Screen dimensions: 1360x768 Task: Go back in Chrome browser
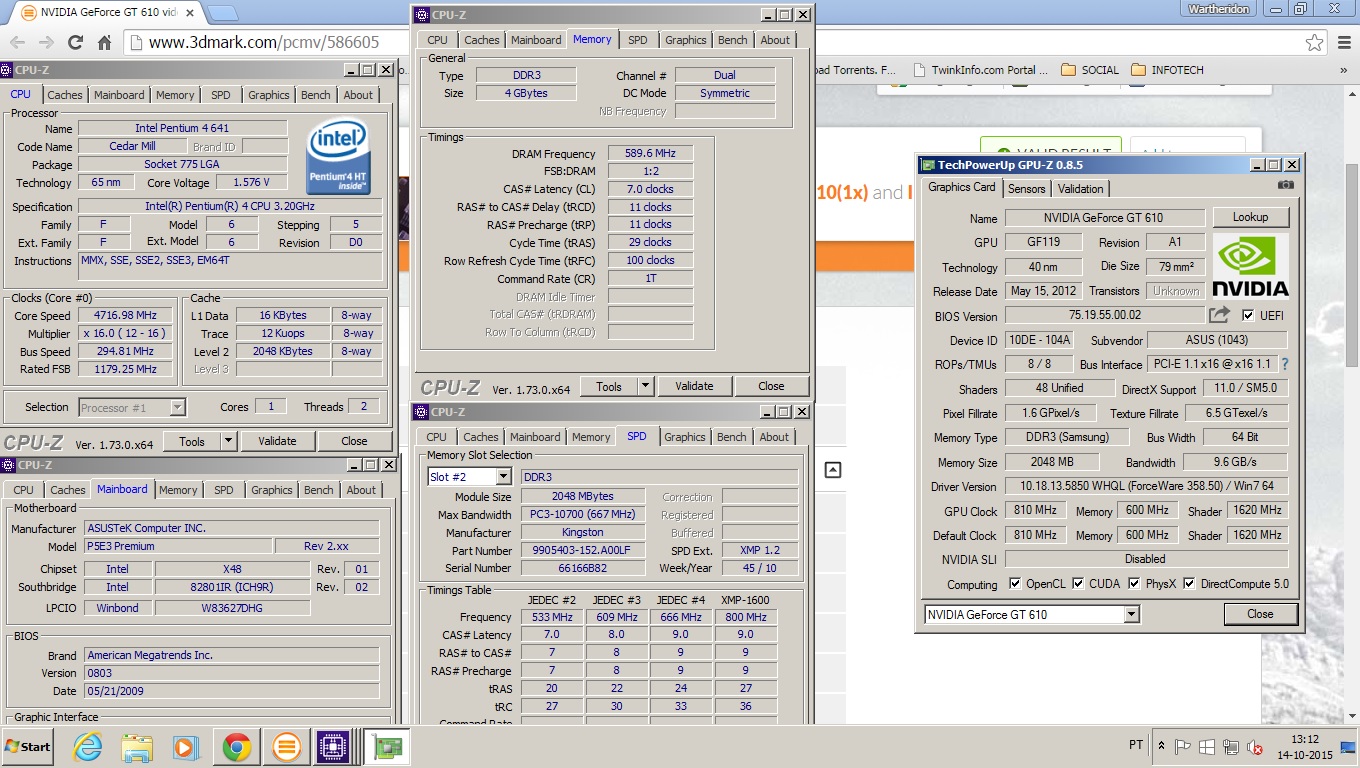[x=17, y=43]
